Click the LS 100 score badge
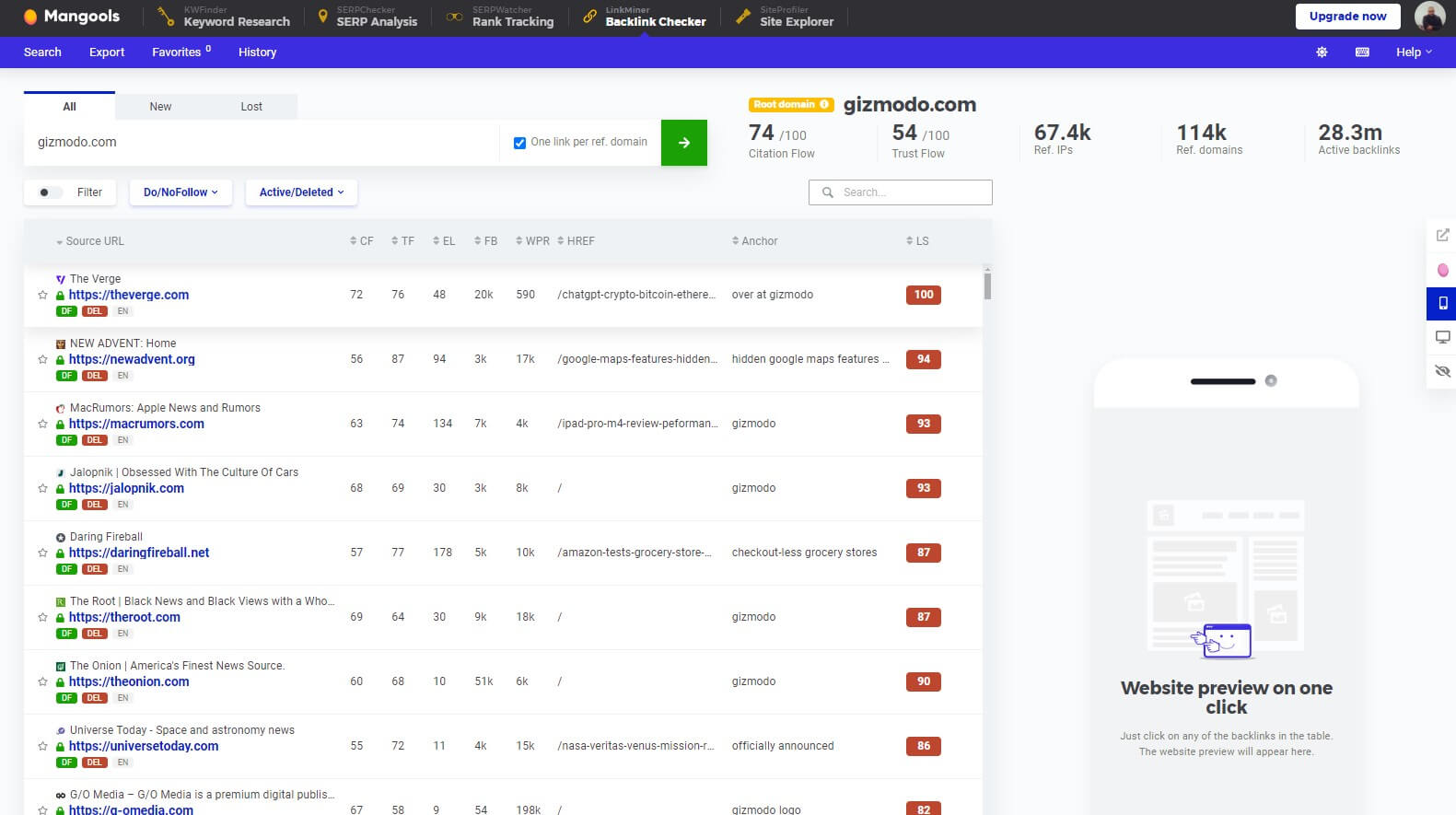This screenshot has height=815, width=1456. tap(924, 295)
